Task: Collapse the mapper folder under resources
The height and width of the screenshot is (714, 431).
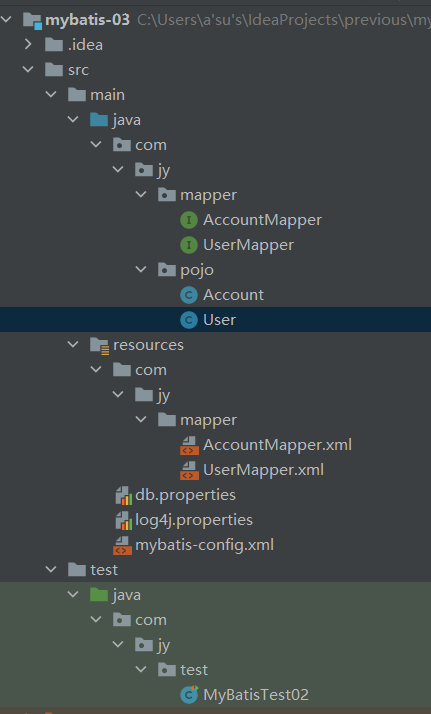Action: click(x=141, y=419)
